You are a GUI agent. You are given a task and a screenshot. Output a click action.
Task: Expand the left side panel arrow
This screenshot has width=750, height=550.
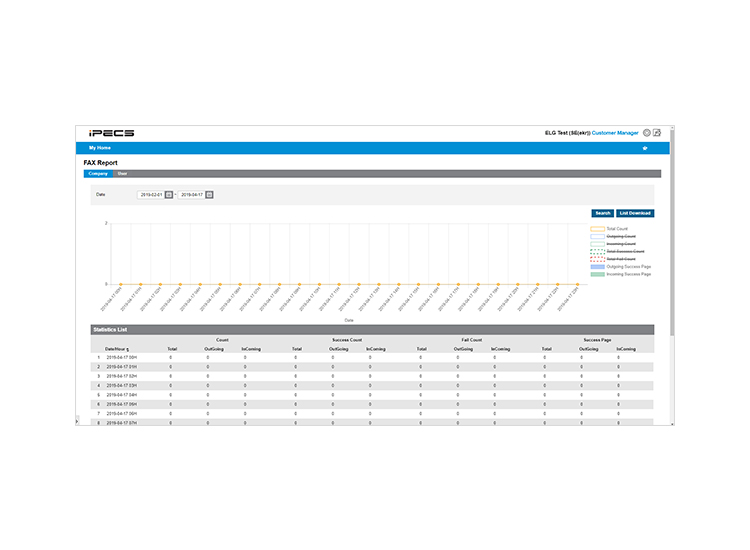[x=77, y=421]
